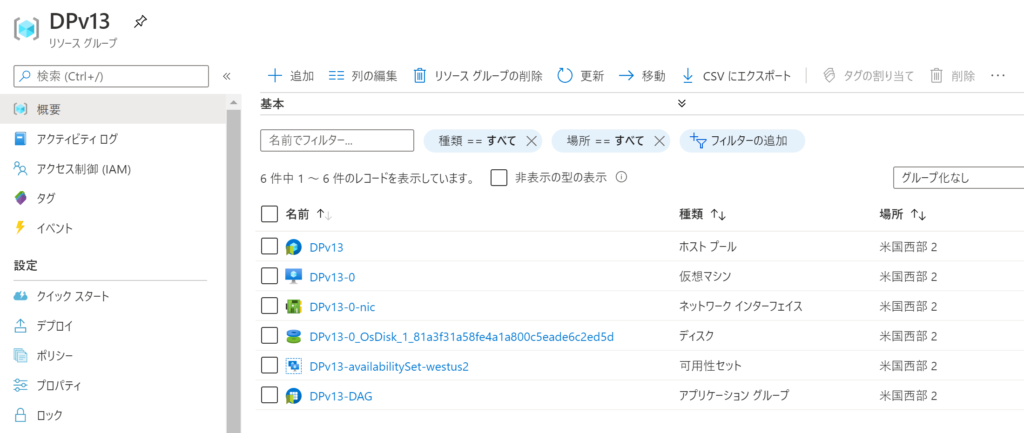Click the 名前でフィルター input field
Image resolution: width=1024 pixels, height=433 pixels.
[x=337, y=140]
